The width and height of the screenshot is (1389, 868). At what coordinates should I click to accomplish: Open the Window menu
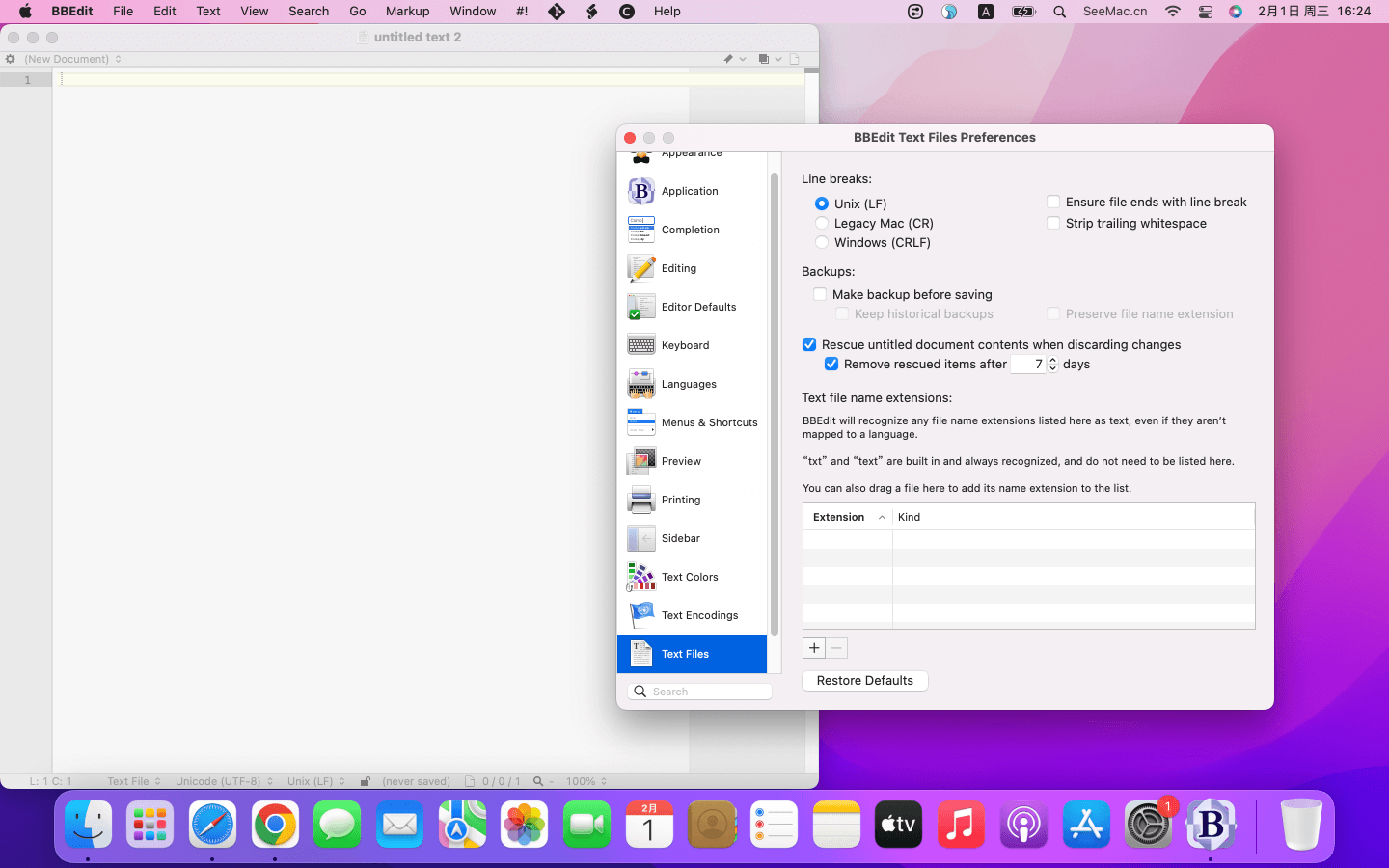(x=473, y=12)
